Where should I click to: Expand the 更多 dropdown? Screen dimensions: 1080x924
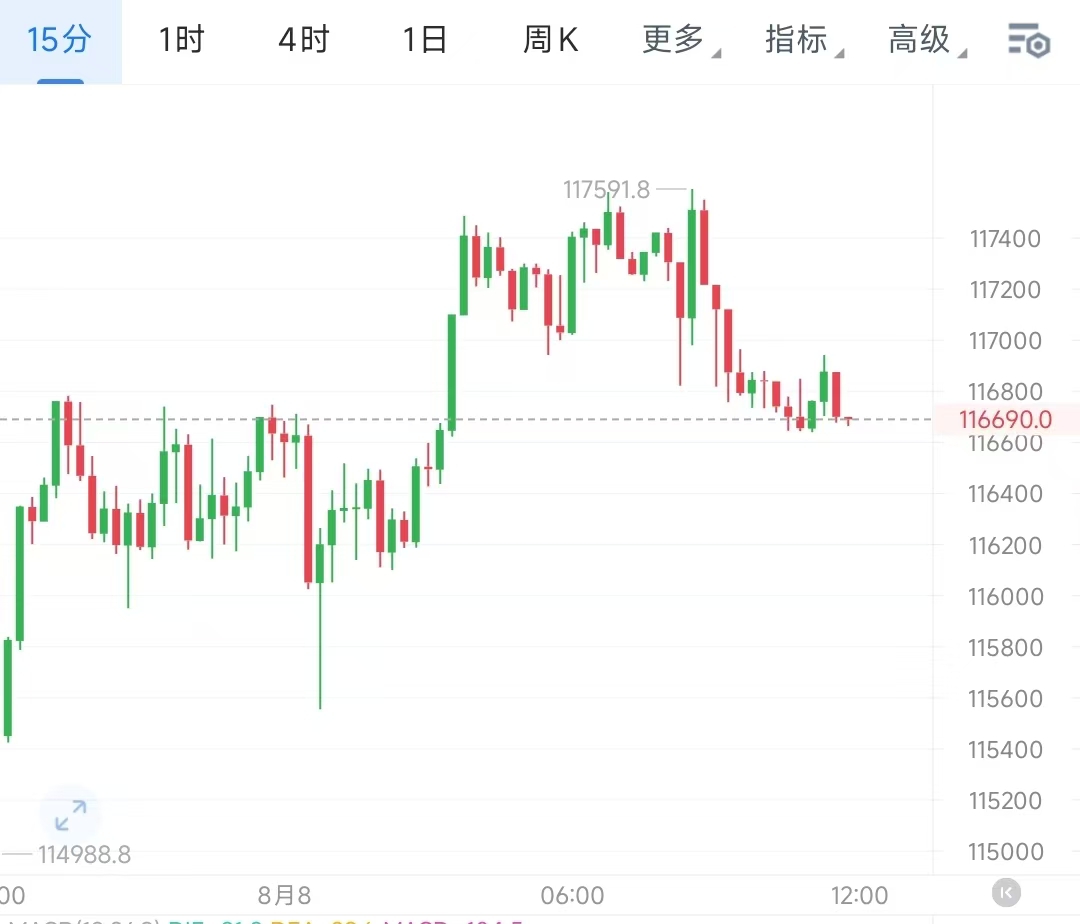tap(676, 41)
